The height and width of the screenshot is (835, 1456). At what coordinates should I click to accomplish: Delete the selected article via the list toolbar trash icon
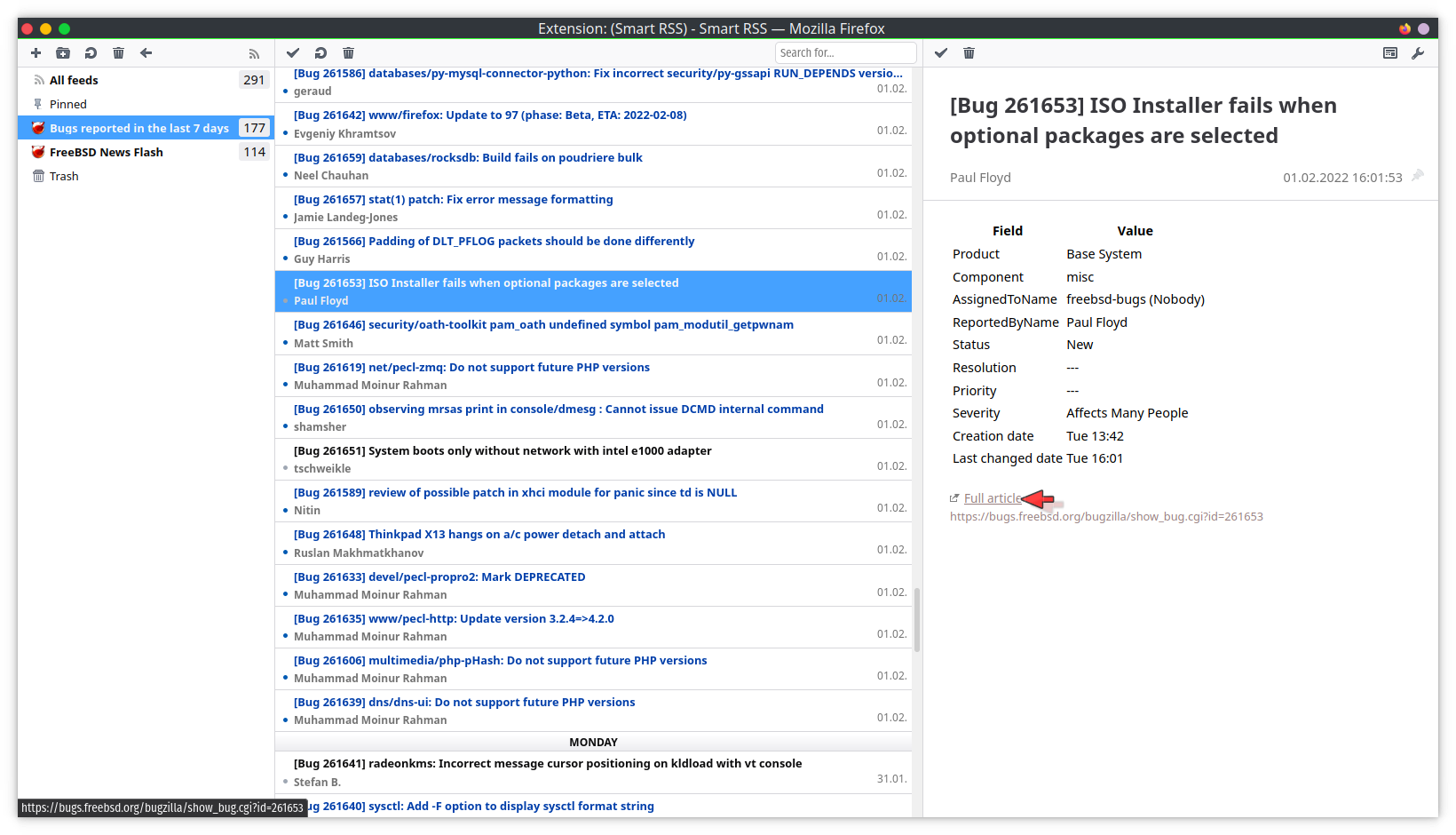348,53
